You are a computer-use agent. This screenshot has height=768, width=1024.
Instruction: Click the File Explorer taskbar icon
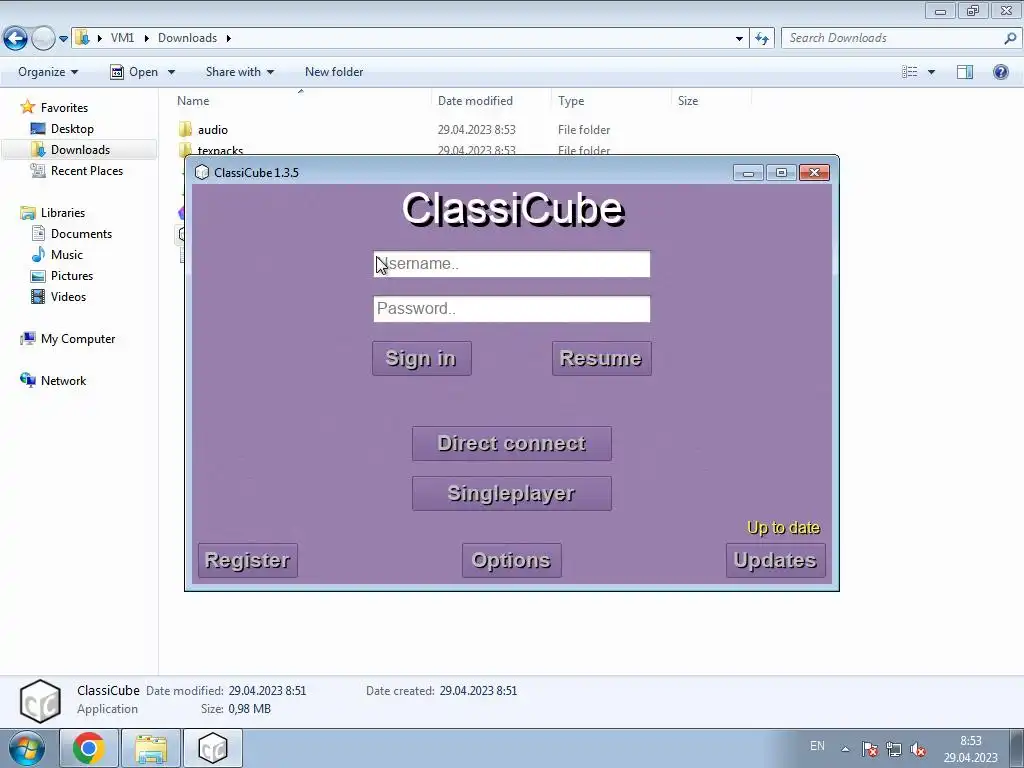151,748
